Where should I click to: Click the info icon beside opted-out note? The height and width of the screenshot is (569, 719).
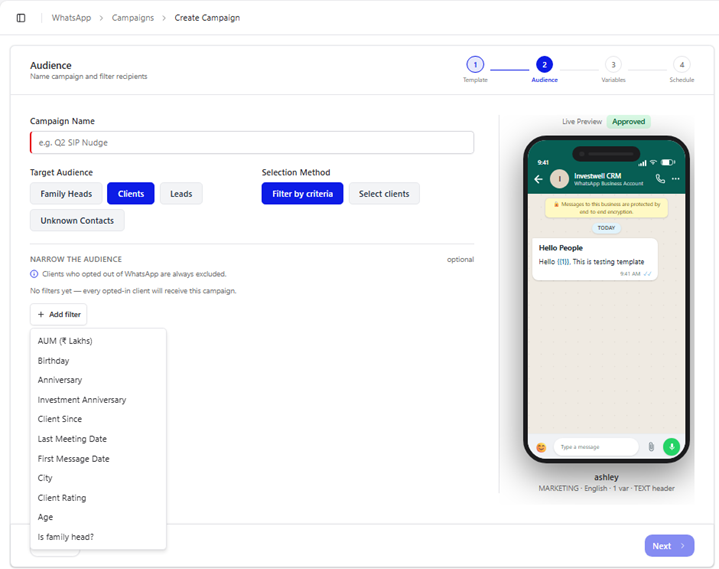pos(34,274)
